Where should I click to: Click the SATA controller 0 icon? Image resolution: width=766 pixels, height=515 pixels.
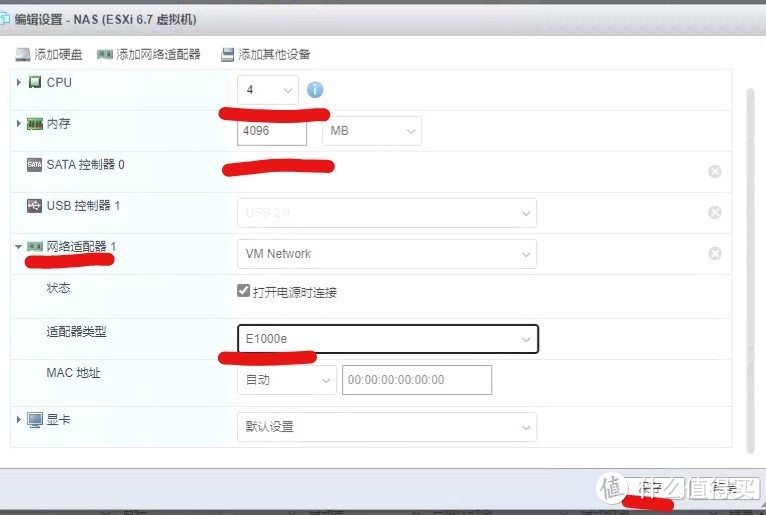tap(34, 165)
